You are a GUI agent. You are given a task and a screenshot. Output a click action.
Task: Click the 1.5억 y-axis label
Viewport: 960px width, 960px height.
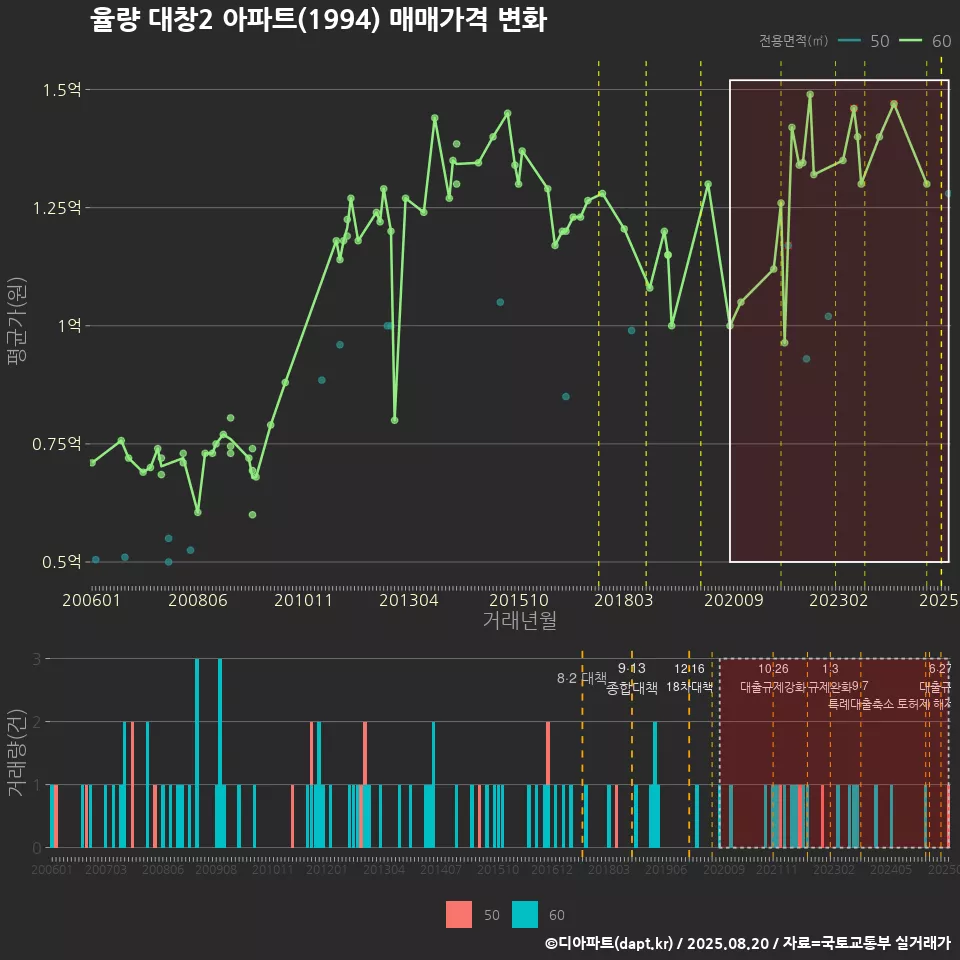[x=61, y=90]
